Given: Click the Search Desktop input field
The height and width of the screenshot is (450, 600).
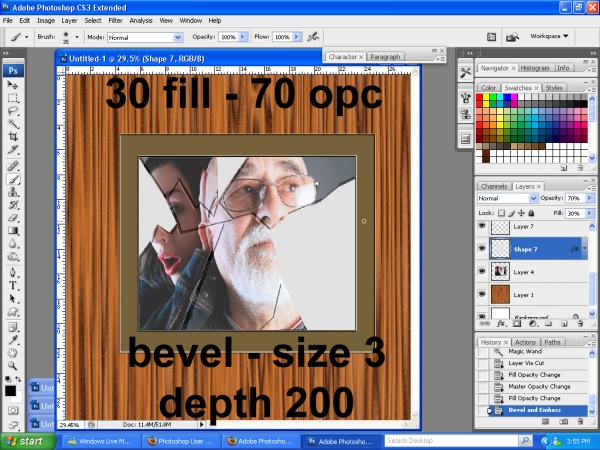Looking at the screenshot, I should (452, 441).
